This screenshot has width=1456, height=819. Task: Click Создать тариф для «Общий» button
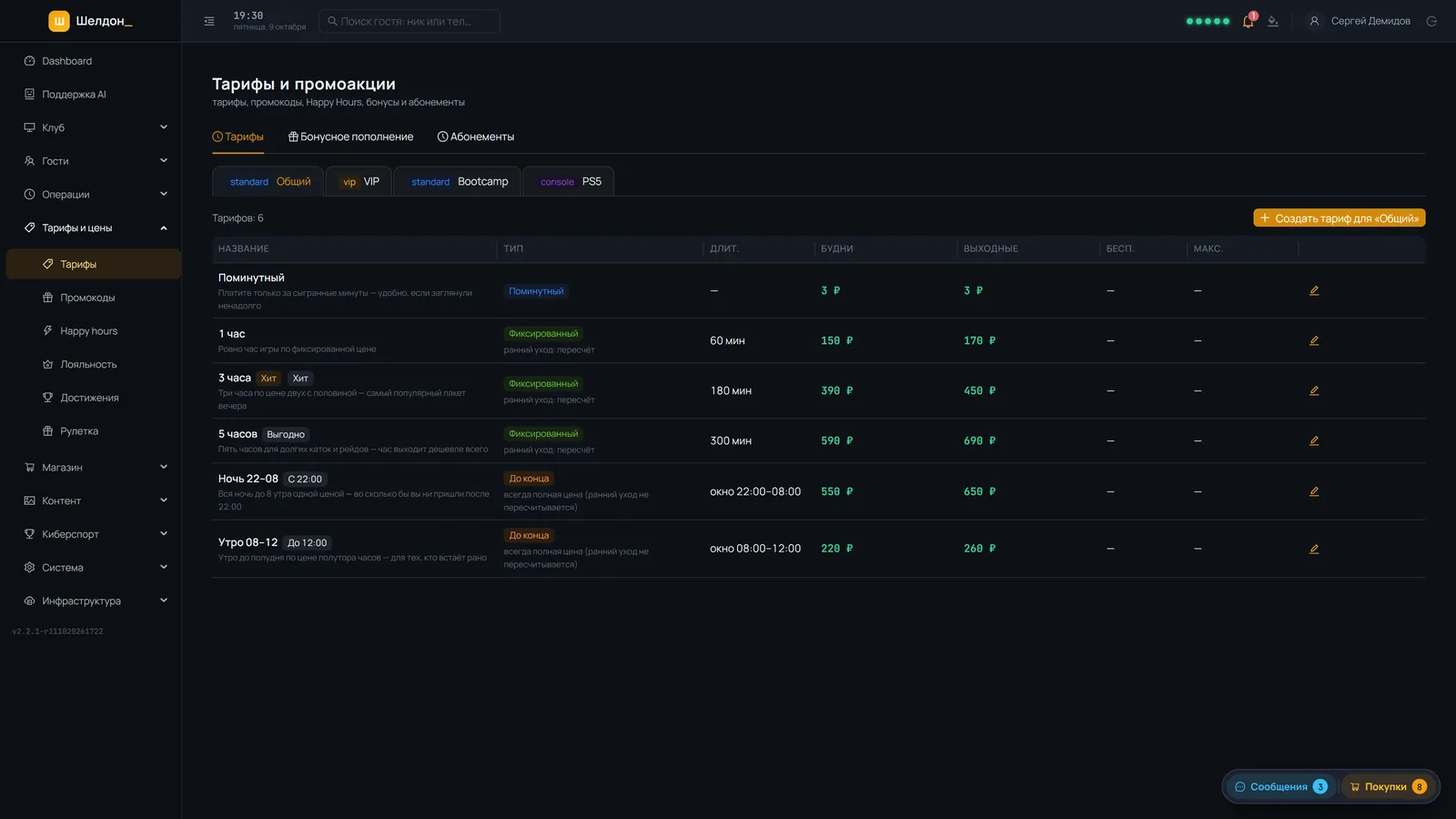(x=1340, y=218)
